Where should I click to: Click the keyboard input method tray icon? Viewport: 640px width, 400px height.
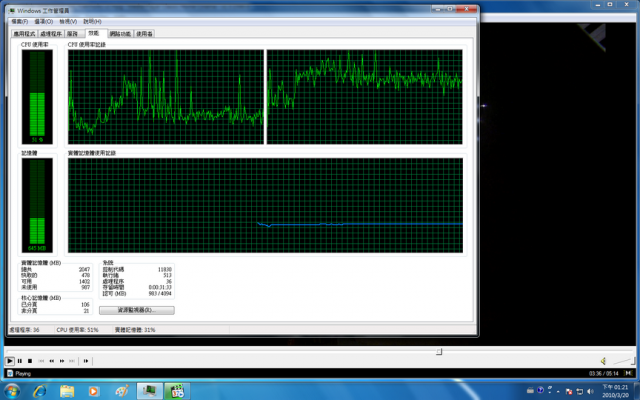pos(530,391)
